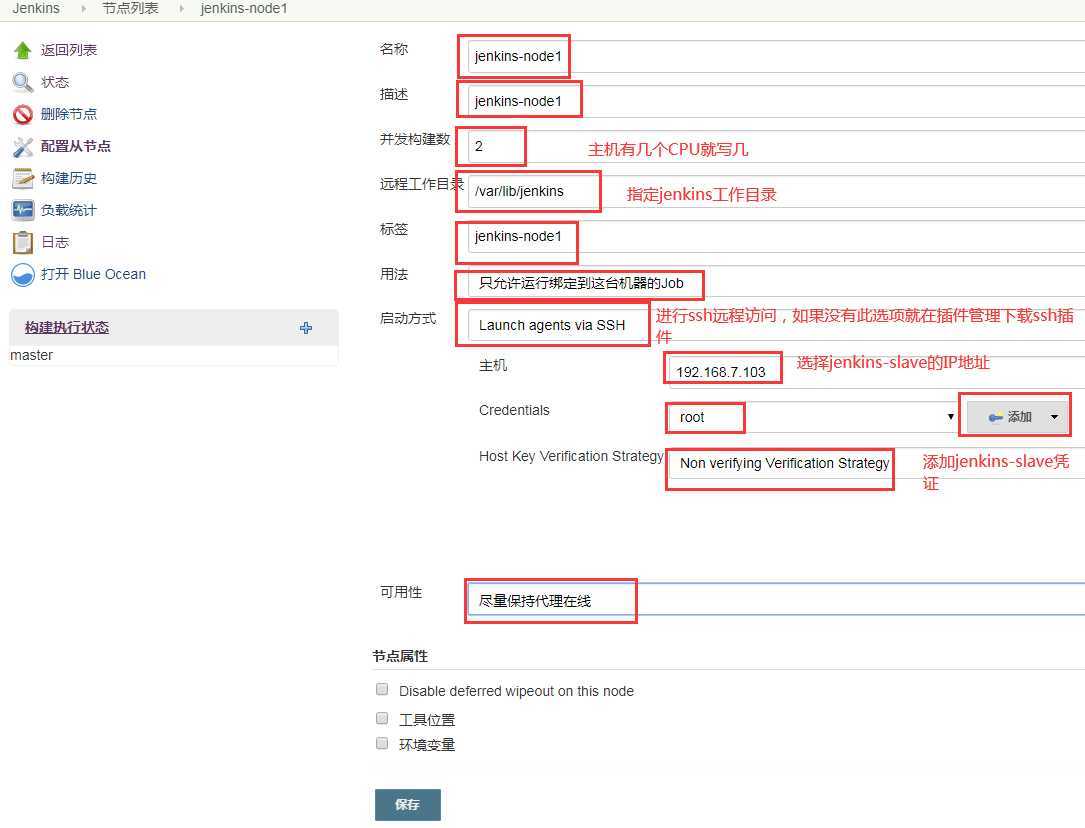The height and width of the screenshot is (828, 1085).
Task: Focus the 名称 input field
Action: [776, 56]
